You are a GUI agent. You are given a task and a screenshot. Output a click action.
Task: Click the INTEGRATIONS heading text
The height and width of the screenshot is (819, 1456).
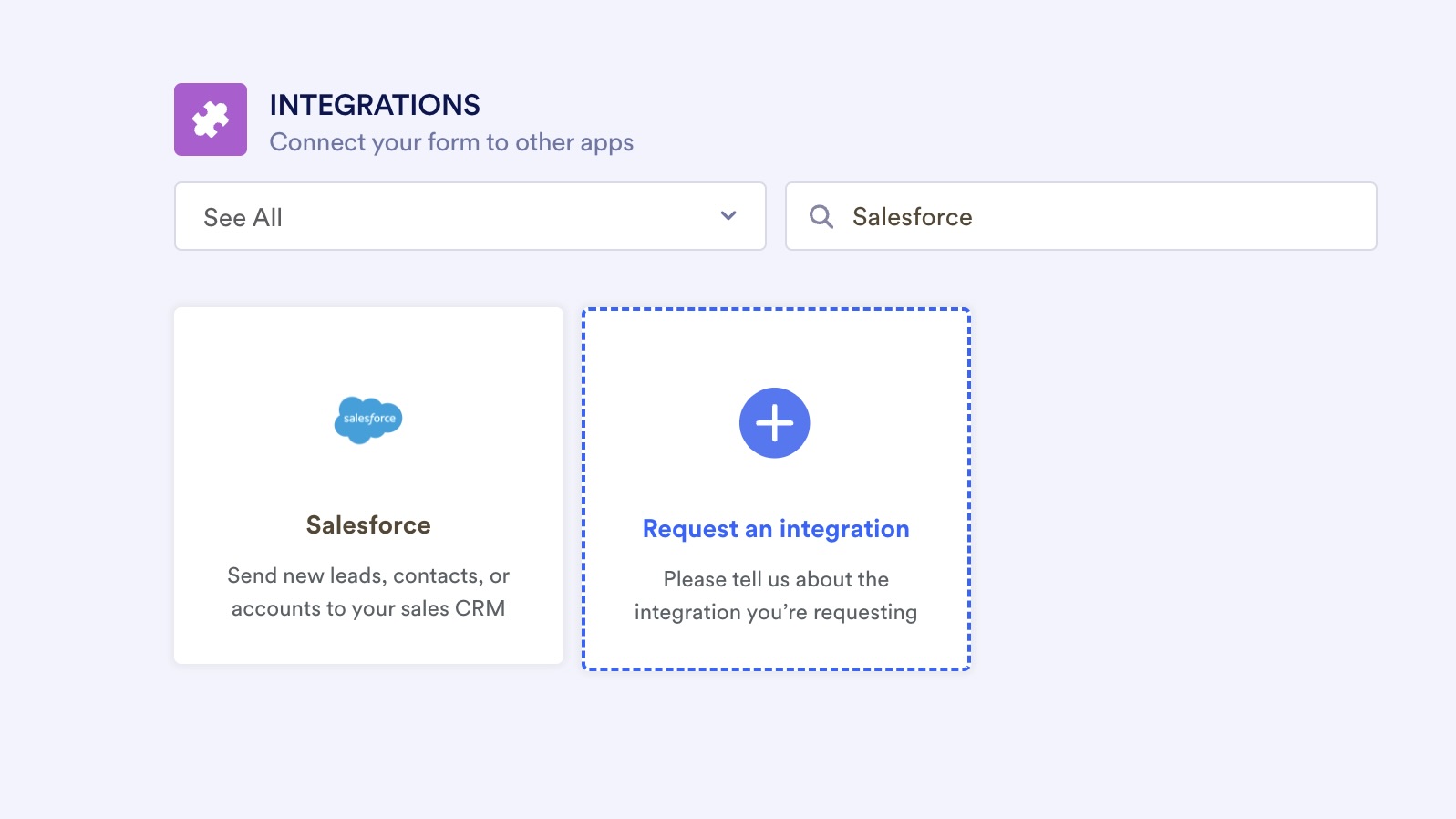coord(375,105)
